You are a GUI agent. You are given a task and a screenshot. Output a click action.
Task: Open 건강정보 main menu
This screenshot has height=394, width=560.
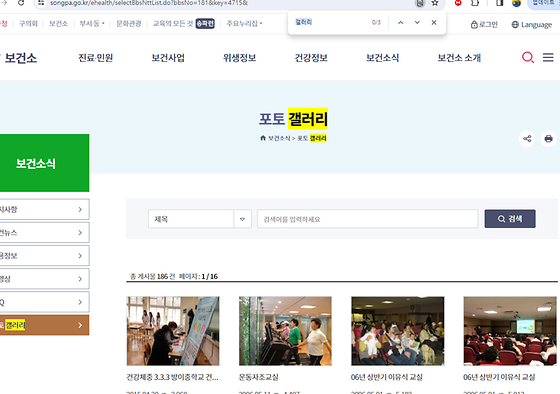(311, 58)
